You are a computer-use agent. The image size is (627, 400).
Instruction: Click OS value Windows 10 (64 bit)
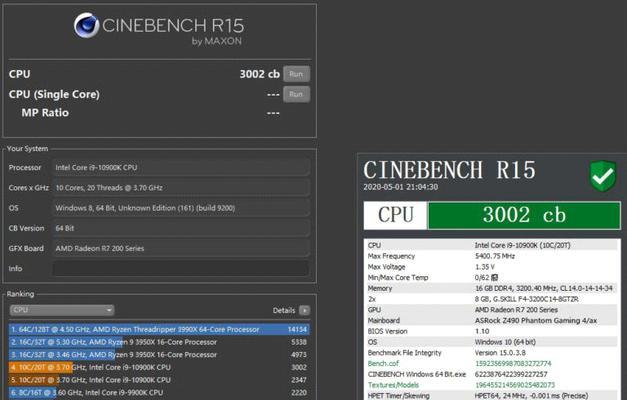click(x=505, y=342)
